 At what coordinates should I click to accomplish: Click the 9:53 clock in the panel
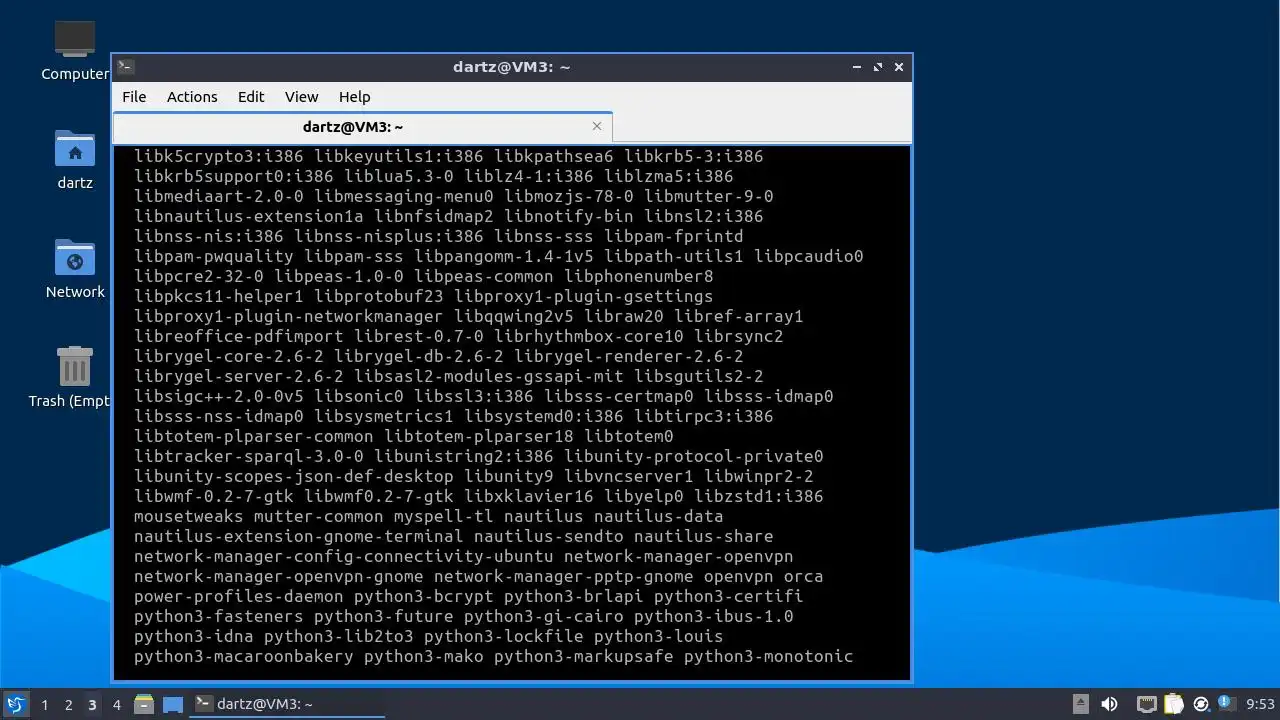(1261, 704)
